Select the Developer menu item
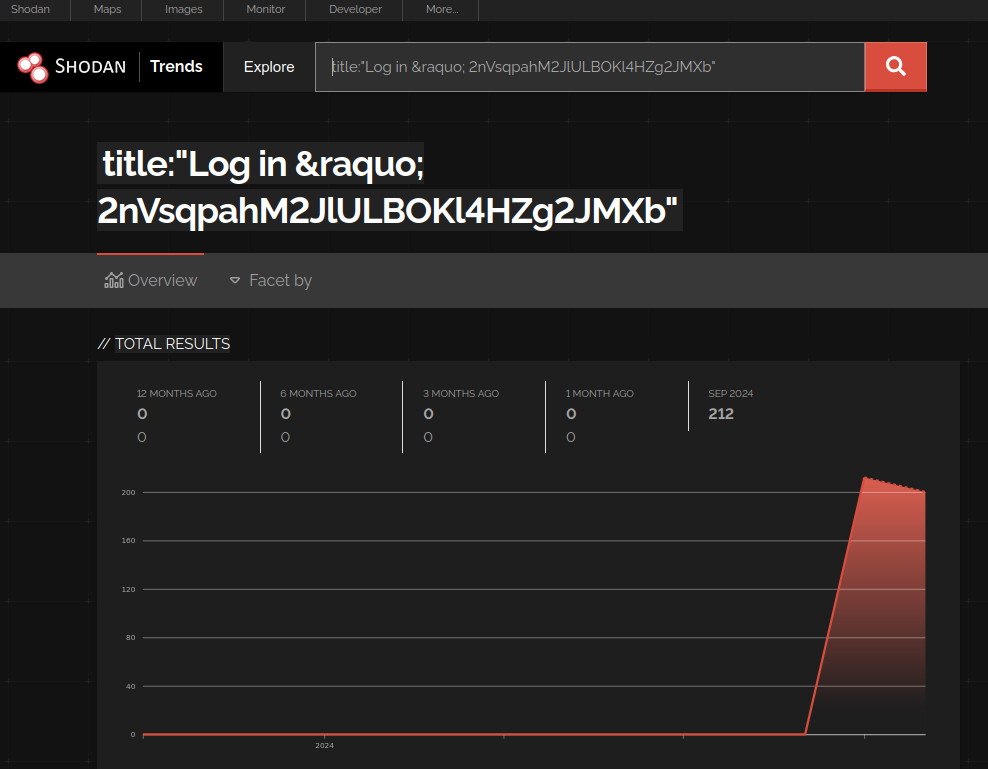The height and width of the screenshot is (769, 988). (x=355, y=10)
